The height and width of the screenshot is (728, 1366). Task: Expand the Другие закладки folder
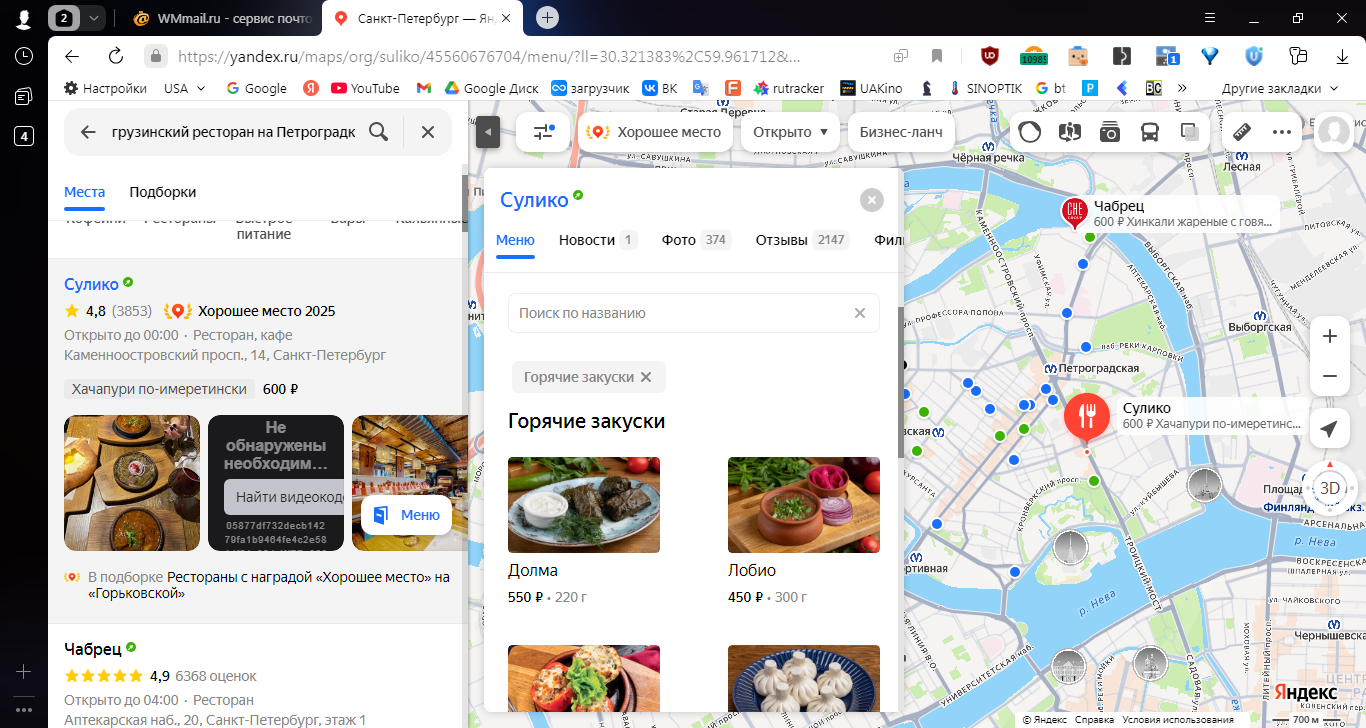[x=1279, y=88]
